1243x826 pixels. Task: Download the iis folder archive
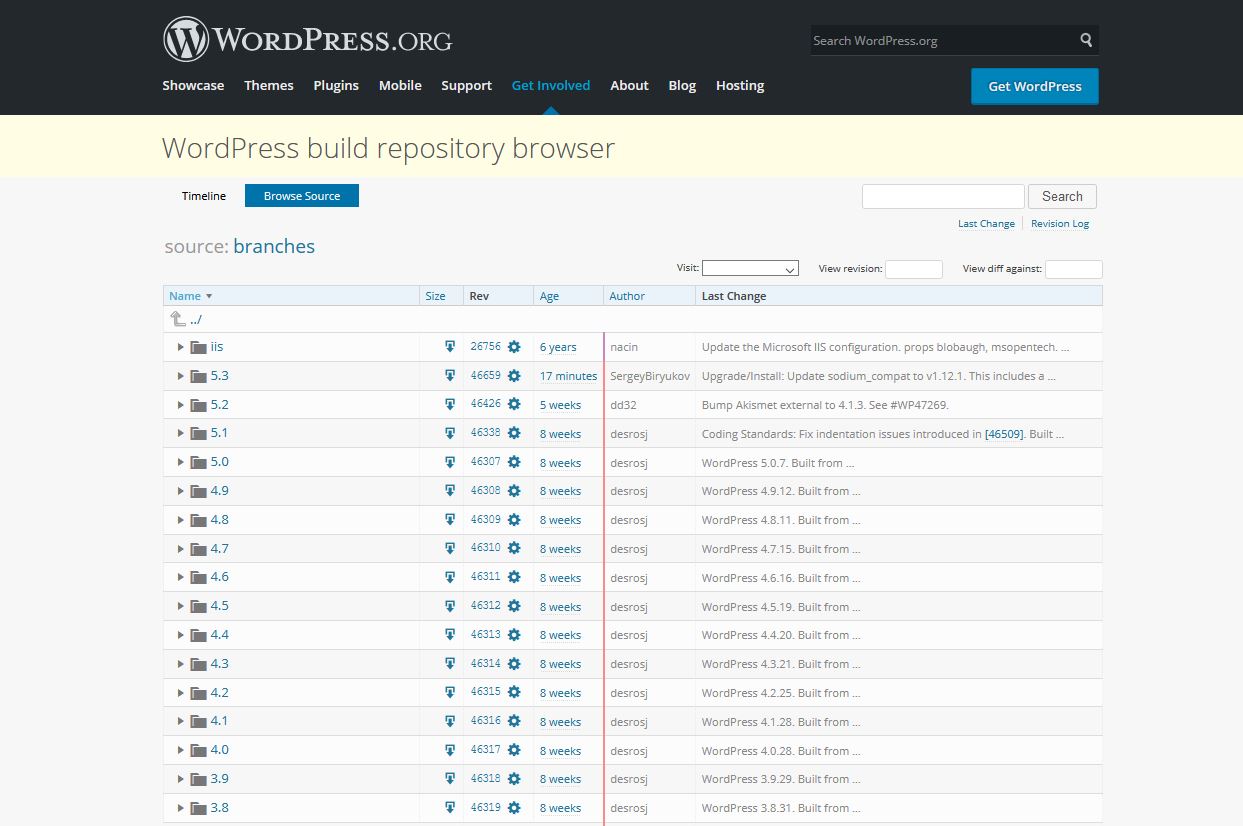tap(450, 347)
